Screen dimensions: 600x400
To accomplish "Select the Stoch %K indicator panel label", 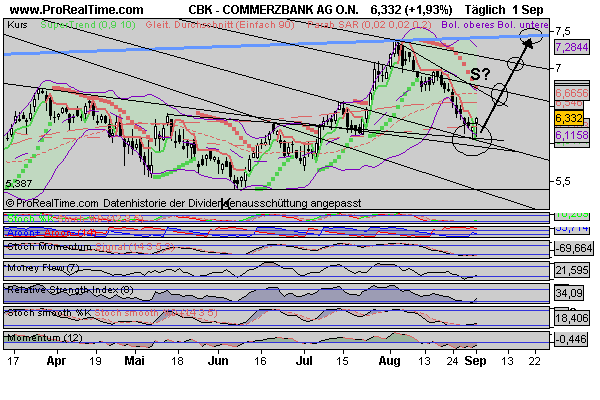I will coord(75,219).
